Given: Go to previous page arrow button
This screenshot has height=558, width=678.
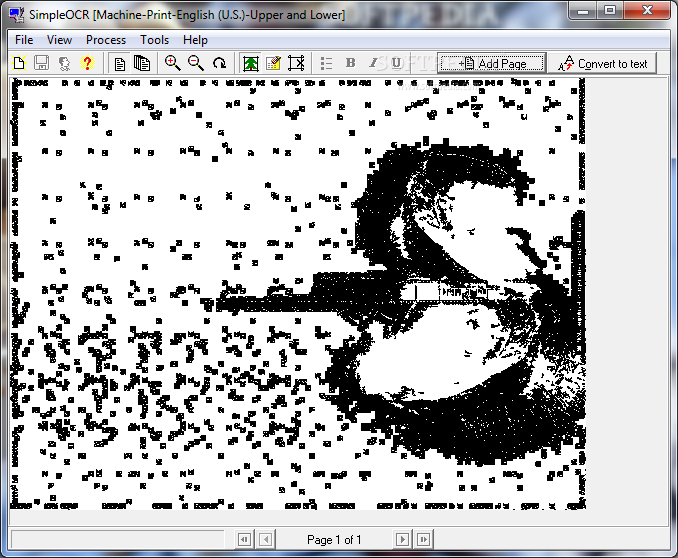Looking at the screenshot, I should coord(266,539).
